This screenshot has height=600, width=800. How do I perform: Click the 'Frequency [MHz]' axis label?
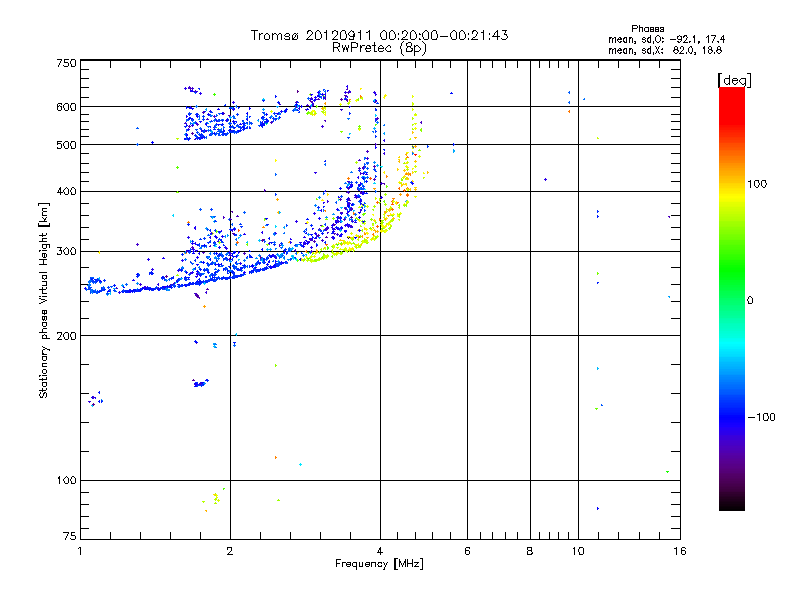379,564
